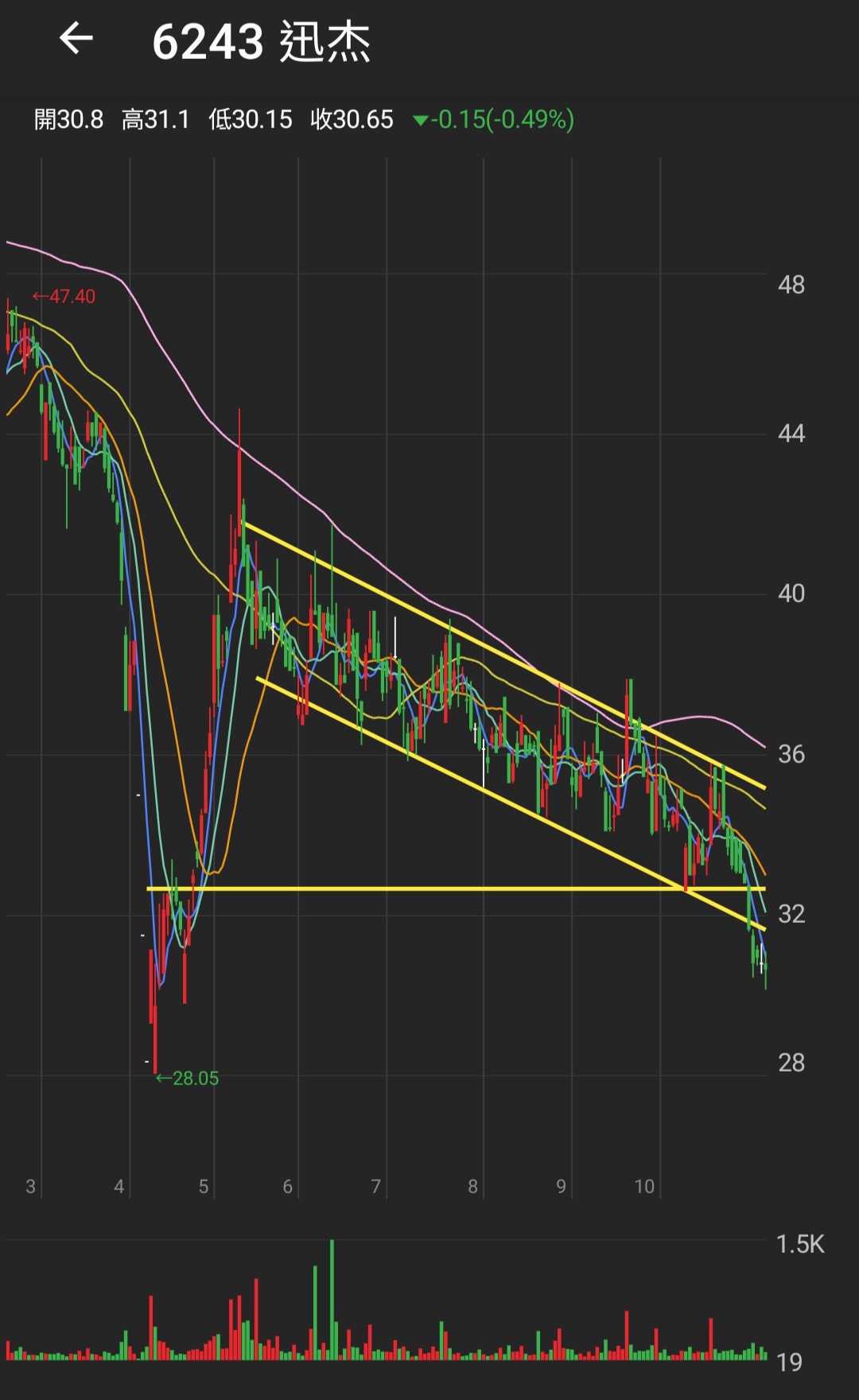Tap month 8 on the time axis
Viewport: 859px width, 1400px height.
pyautogui.click(x=473, y=1186)
